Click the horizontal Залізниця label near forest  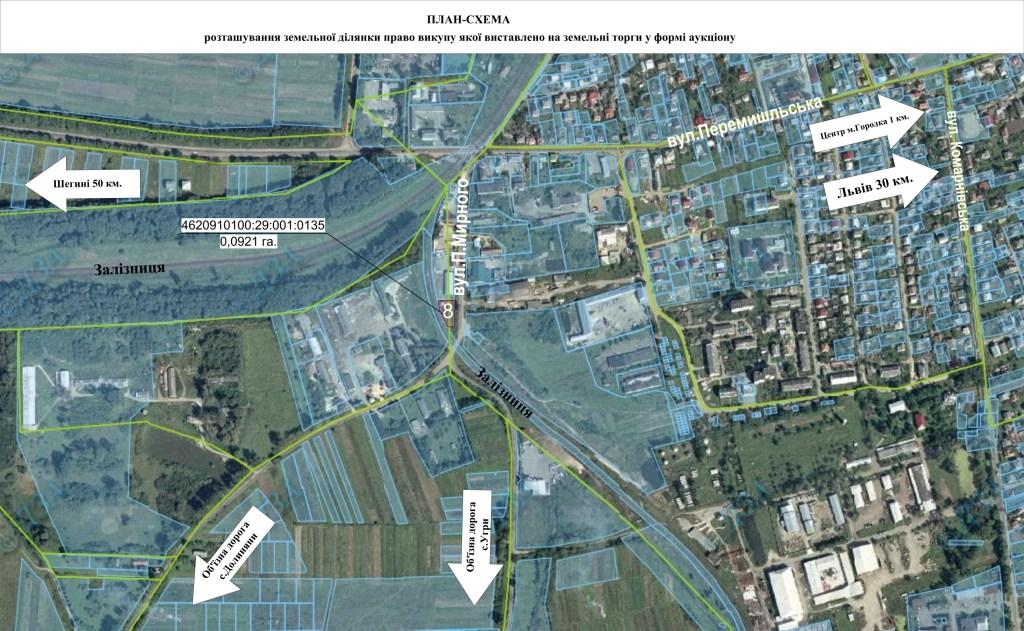[129, 269]
